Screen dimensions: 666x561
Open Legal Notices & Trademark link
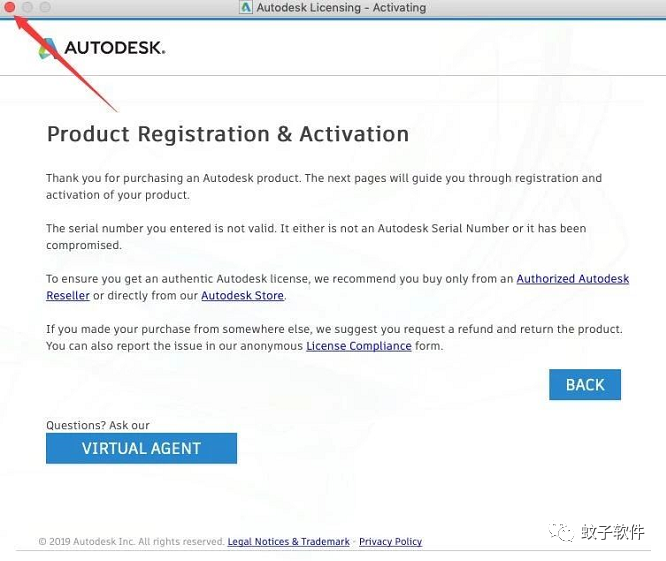point(288,541)
